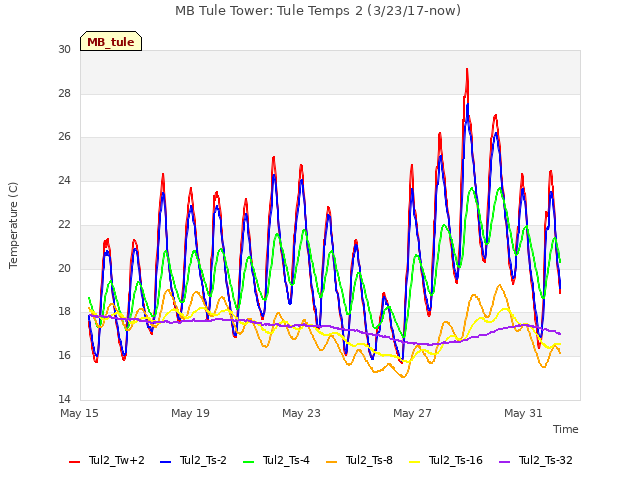This screenshot has height=480, width=640.
Task: Click the 24 y-axis tick label
Action: [x=64, y=180]
